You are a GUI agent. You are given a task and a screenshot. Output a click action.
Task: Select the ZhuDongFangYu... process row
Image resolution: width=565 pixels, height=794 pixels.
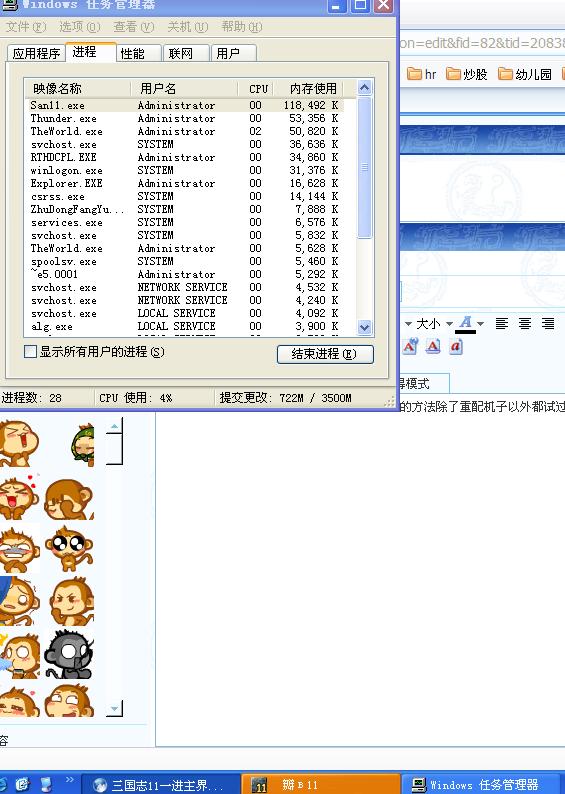tap(184, 209)
